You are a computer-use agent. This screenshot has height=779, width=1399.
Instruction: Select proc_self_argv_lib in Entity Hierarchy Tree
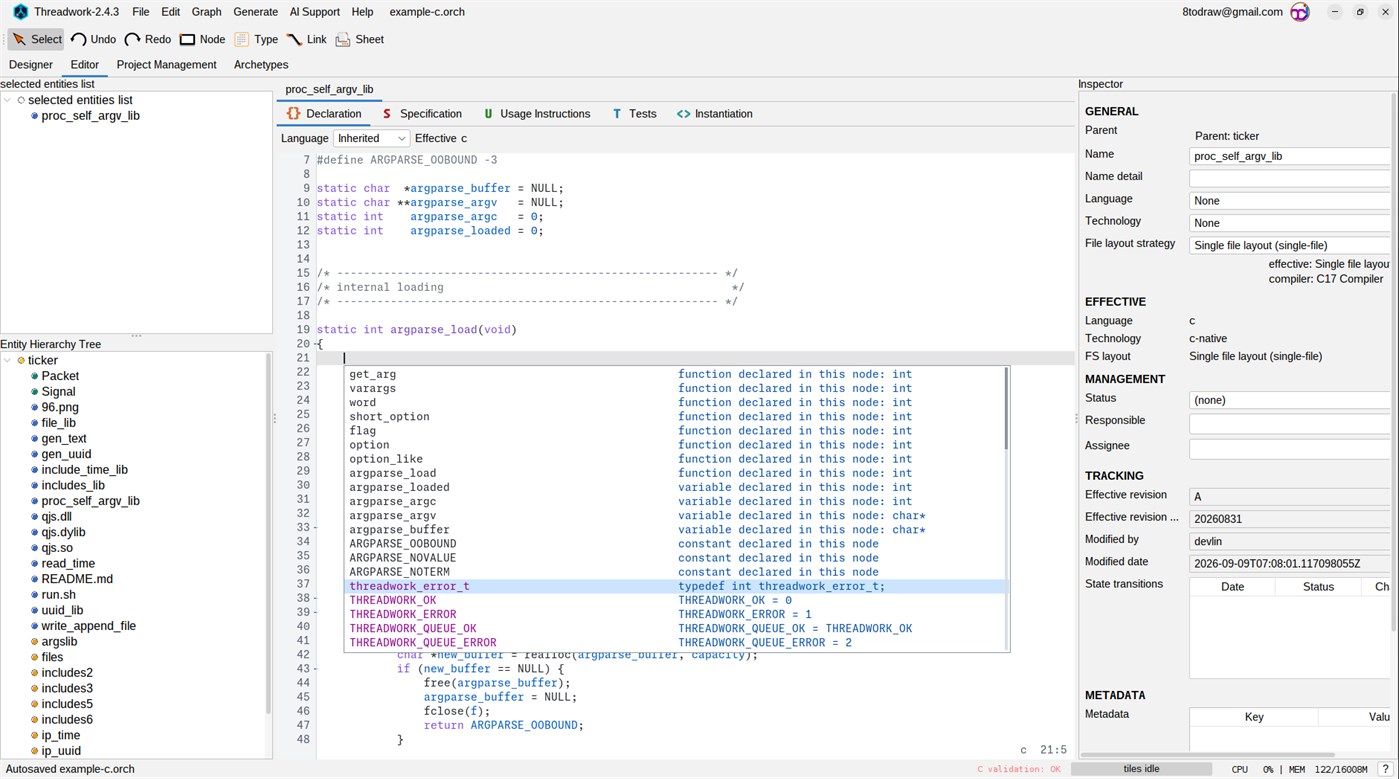point(90,501)
